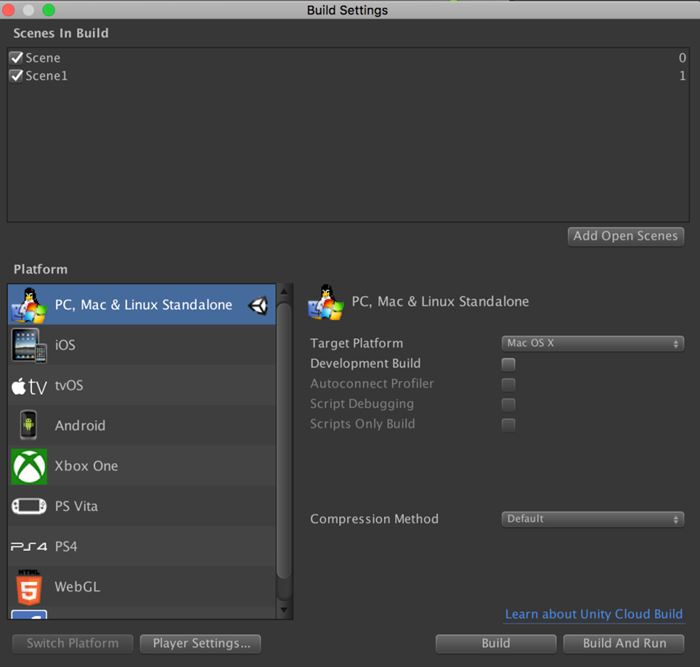
Task: Enable the Development Build checkbox
Action: pos(508,364)
